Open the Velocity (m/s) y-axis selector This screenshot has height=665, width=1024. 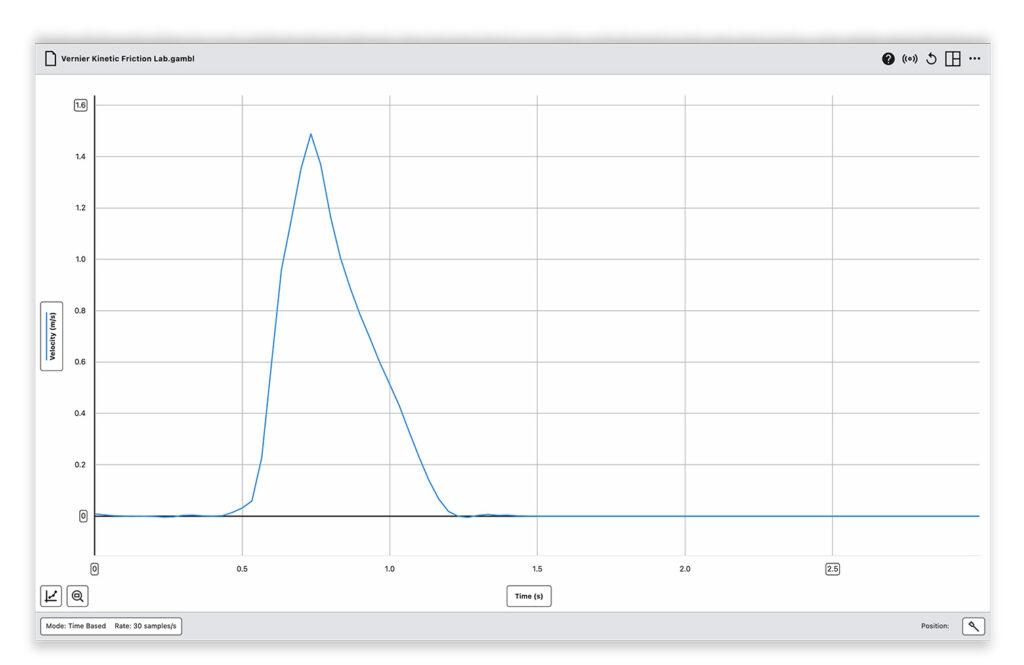tap(51, 336)
